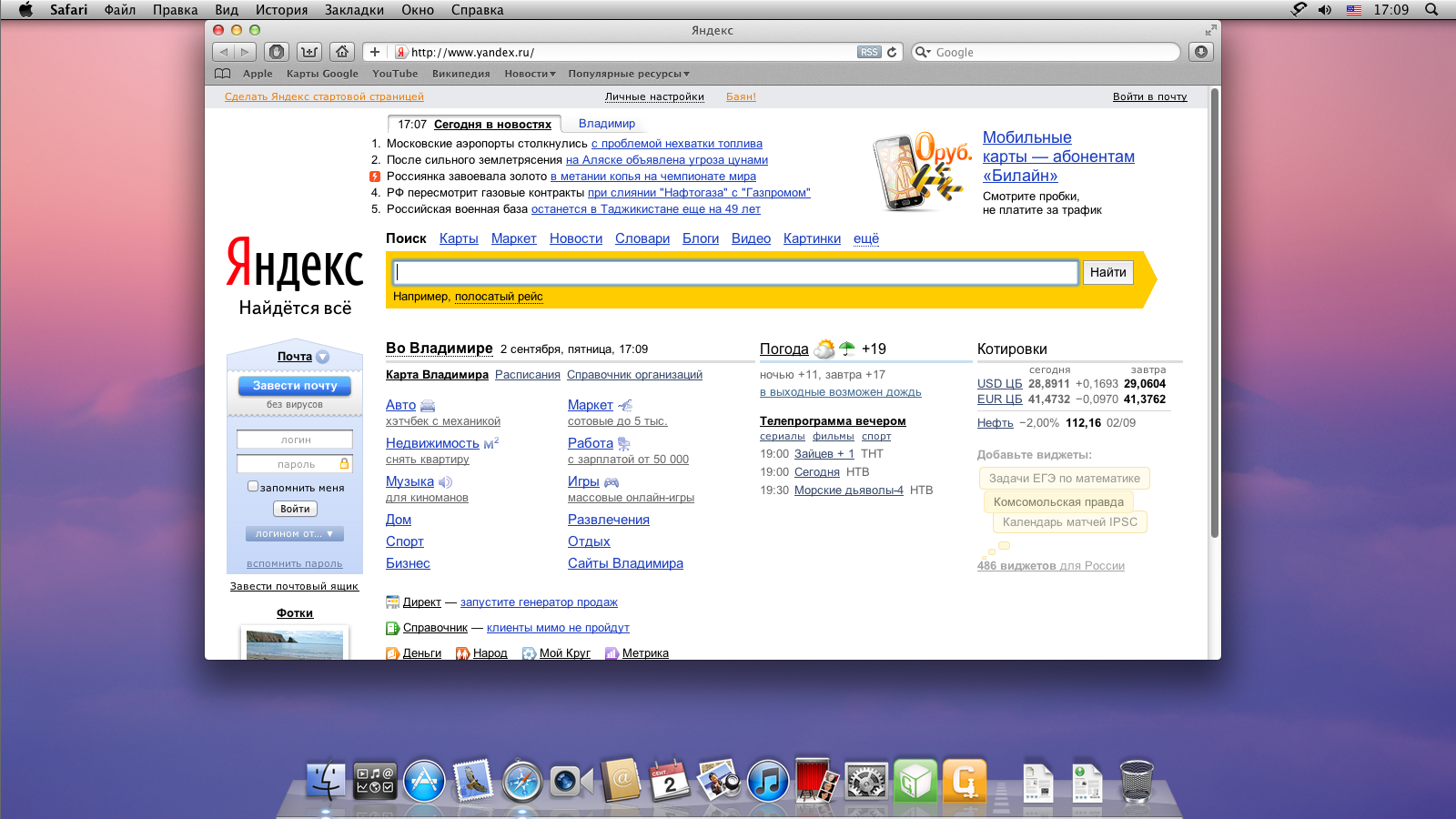Click the Директ icon
The image size is (1456, 819).
[392, 602]
